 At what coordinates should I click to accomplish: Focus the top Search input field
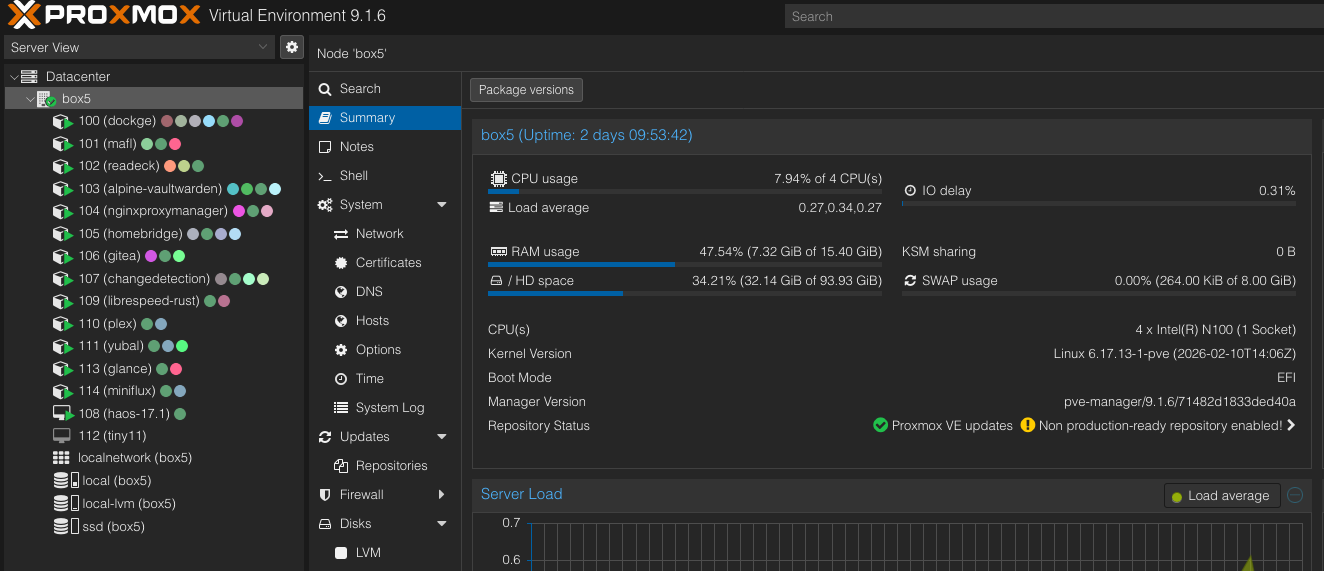[x=1054, y=16]
